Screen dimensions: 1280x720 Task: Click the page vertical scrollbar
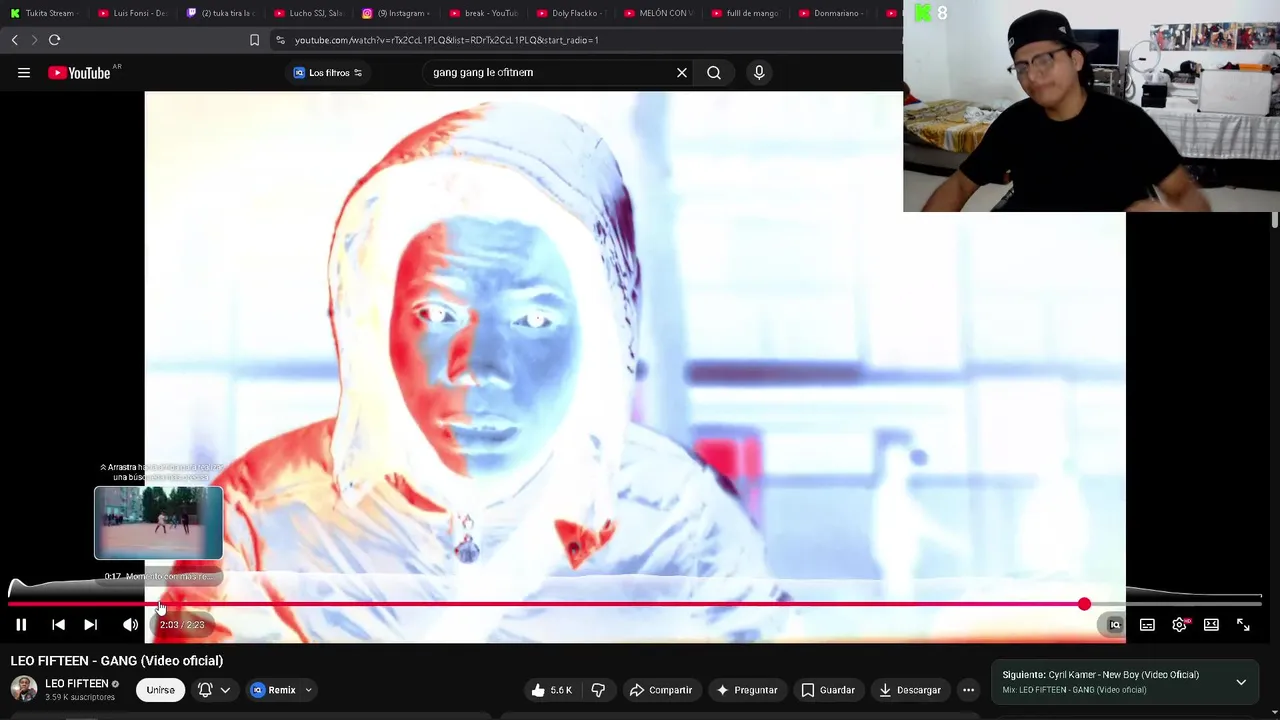point(1275,221)
